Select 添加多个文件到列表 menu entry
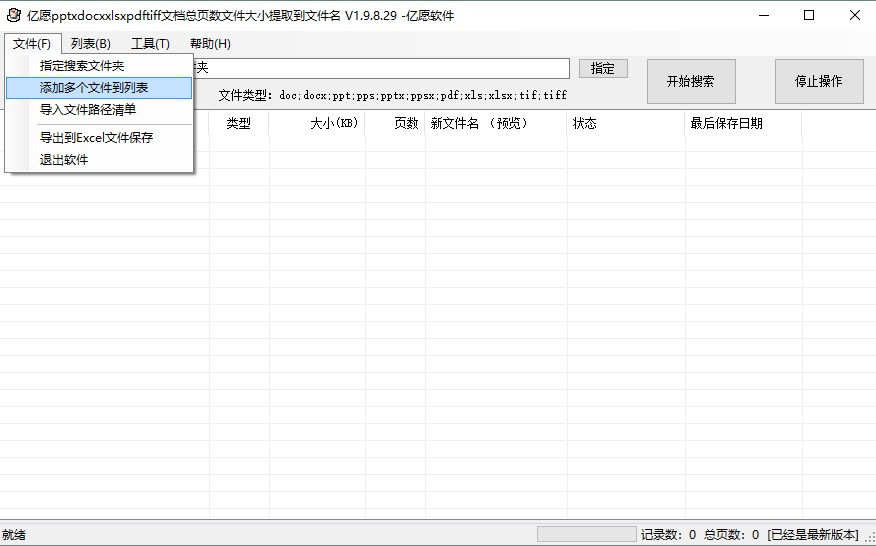This screenshot has height=546, width=876. coord(99,88)
